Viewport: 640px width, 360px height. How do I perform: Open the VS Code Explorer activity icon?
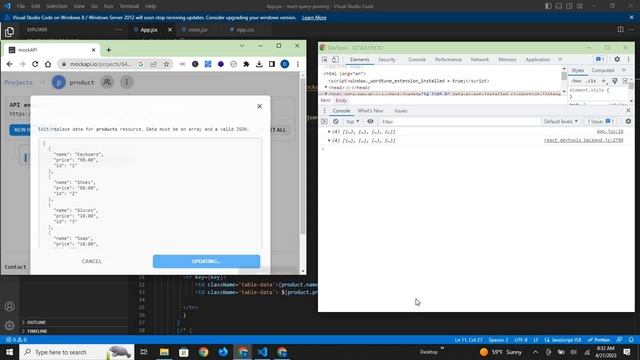coord(9,32)
